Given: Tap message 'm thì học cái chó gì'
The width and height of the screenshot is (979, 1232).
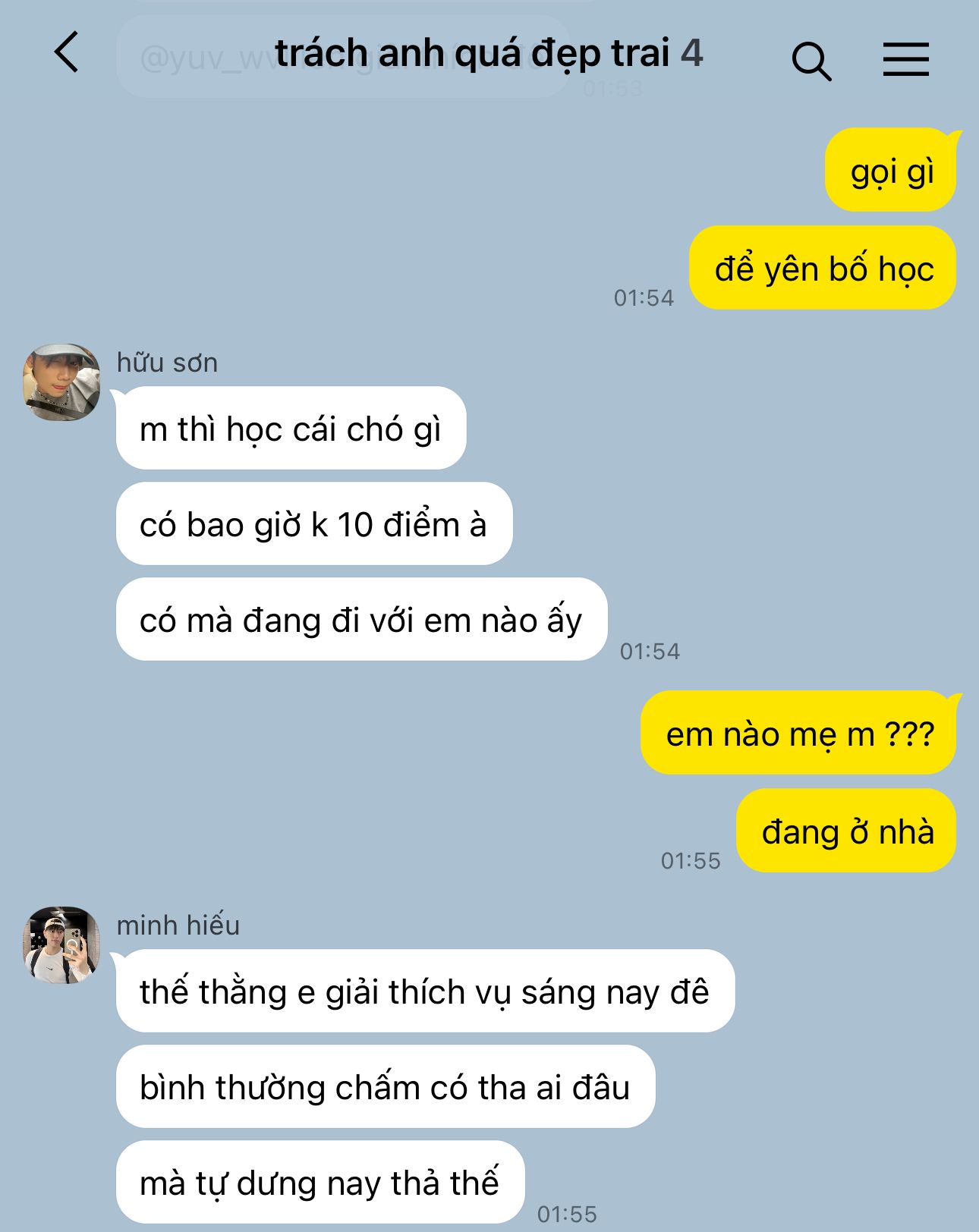Looking at the screenshot, I should [x=291, y=428].
